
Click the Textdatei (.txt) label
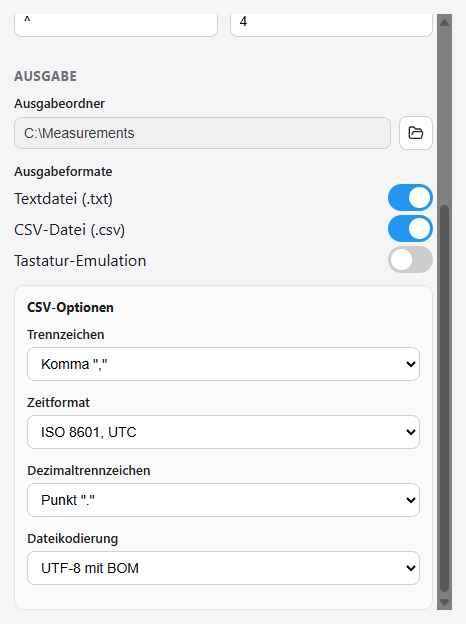(63, 199)
